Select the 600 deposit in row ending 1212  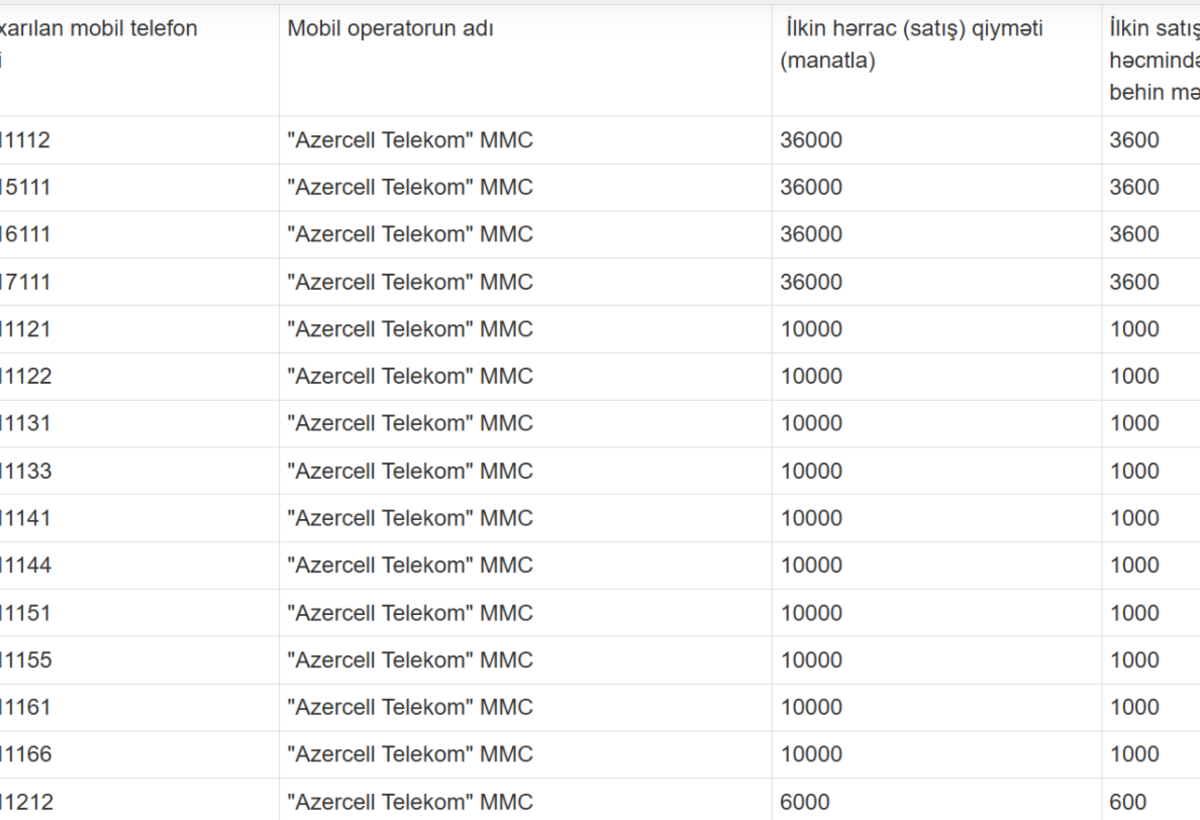[1128, 802]
